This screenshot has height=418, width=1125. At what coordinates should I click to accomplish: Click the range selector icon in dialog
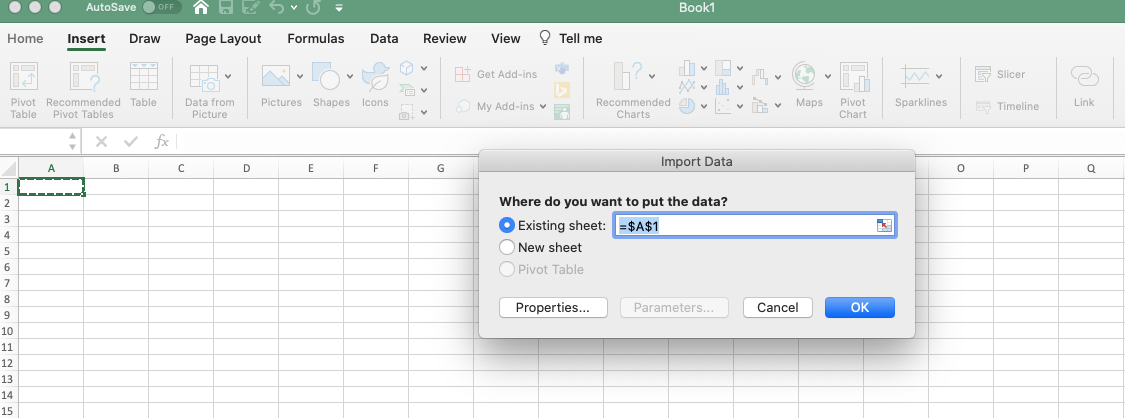pos(884,225)
